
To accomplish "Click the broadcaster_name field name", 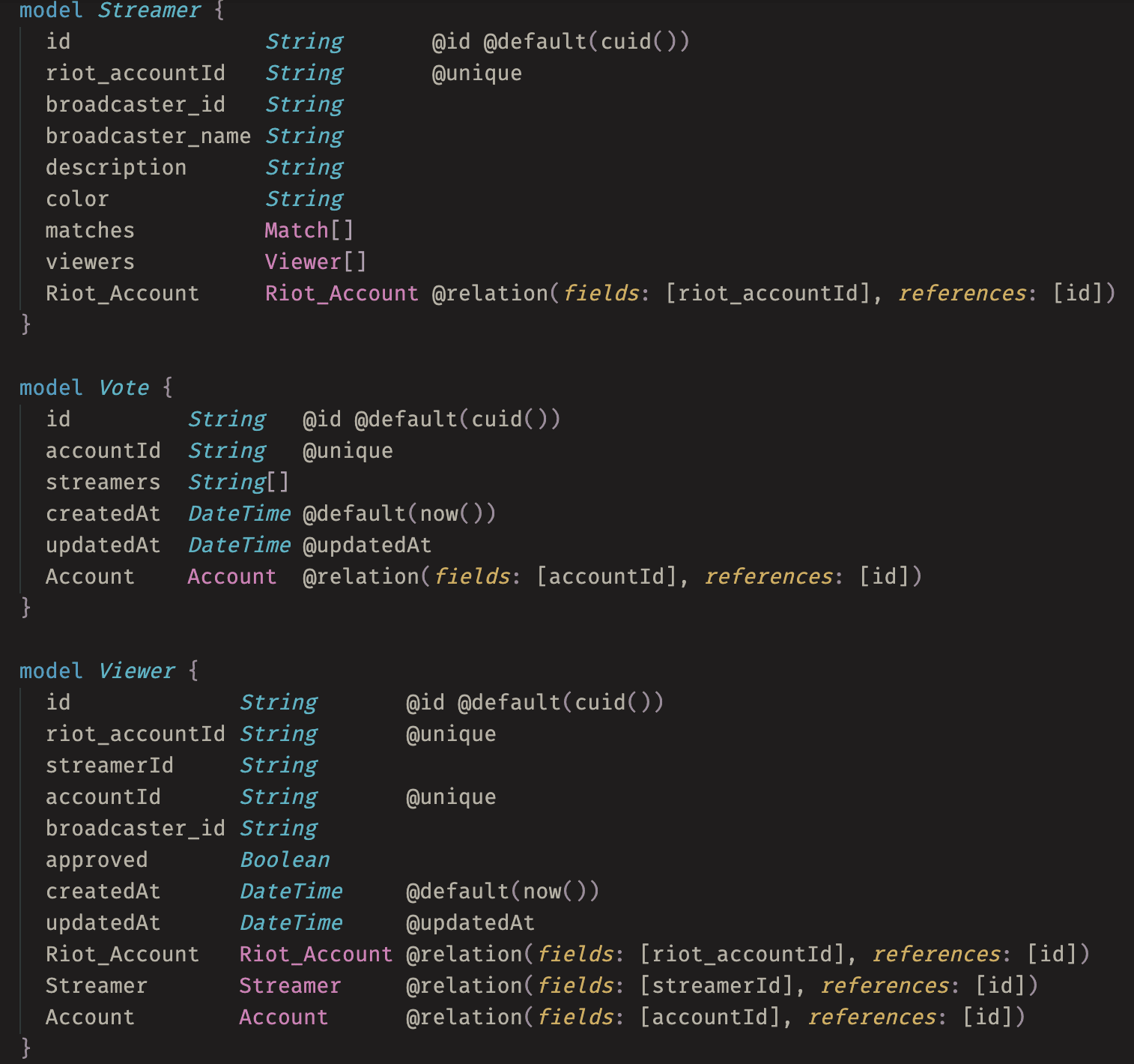I will pos(148,136).
